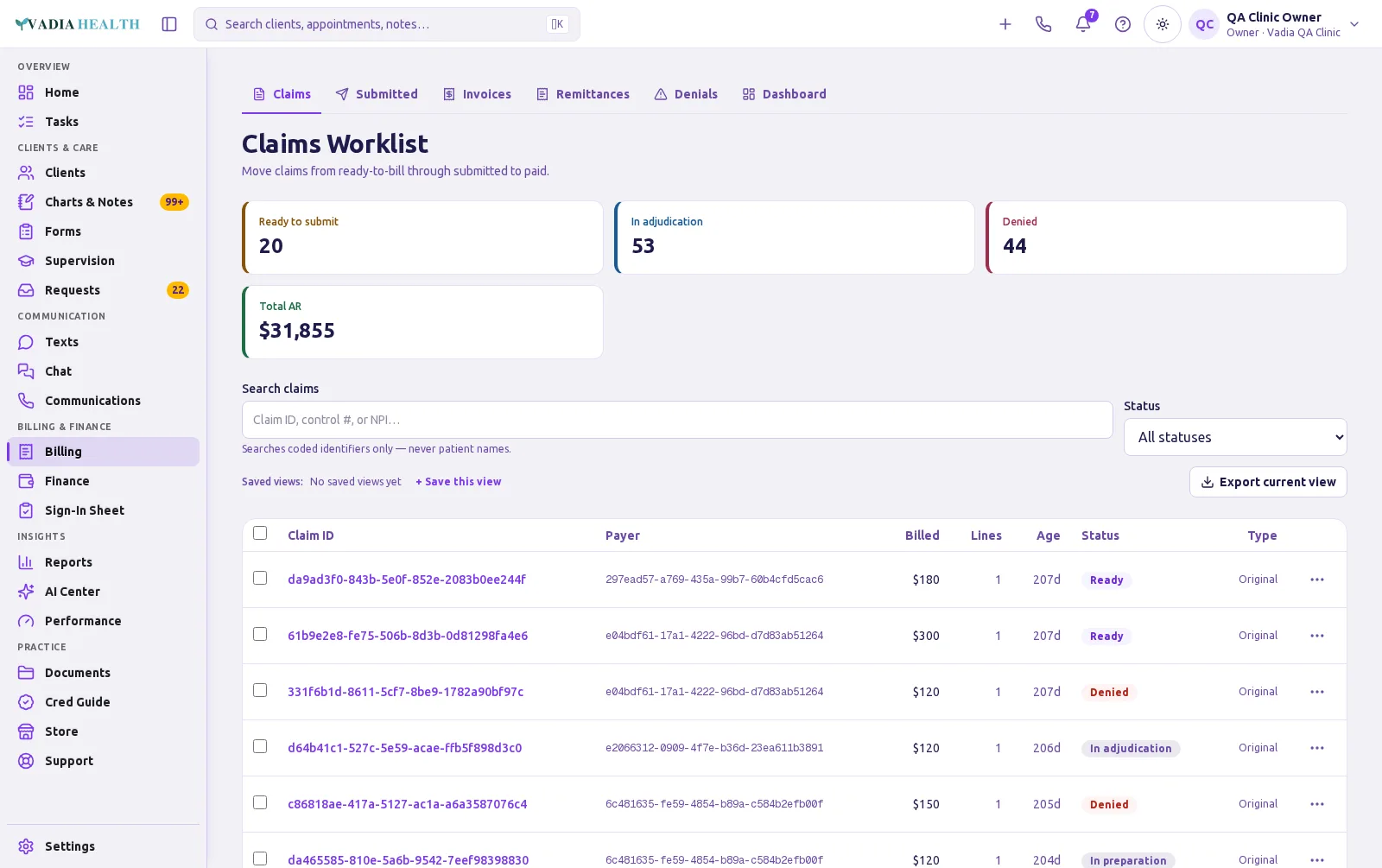1382x868 pixels.
Task: Click the Save this view link
Action: tap(459, 482)
